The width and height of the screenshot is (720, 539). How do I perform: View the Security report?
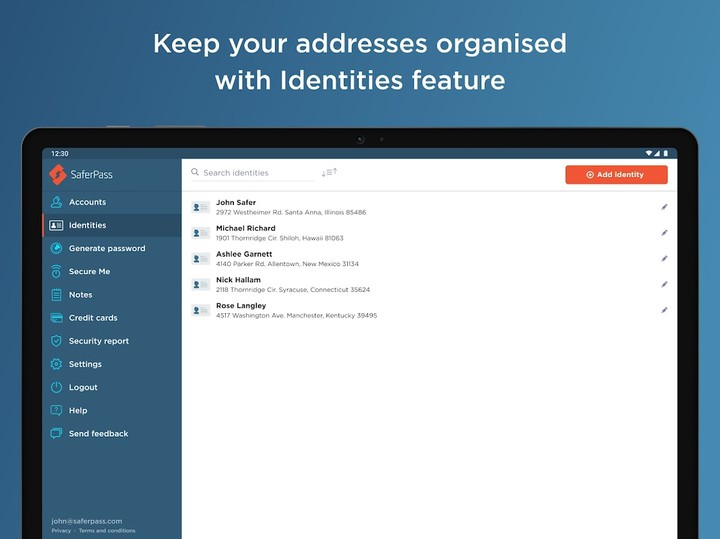point(112,341)
